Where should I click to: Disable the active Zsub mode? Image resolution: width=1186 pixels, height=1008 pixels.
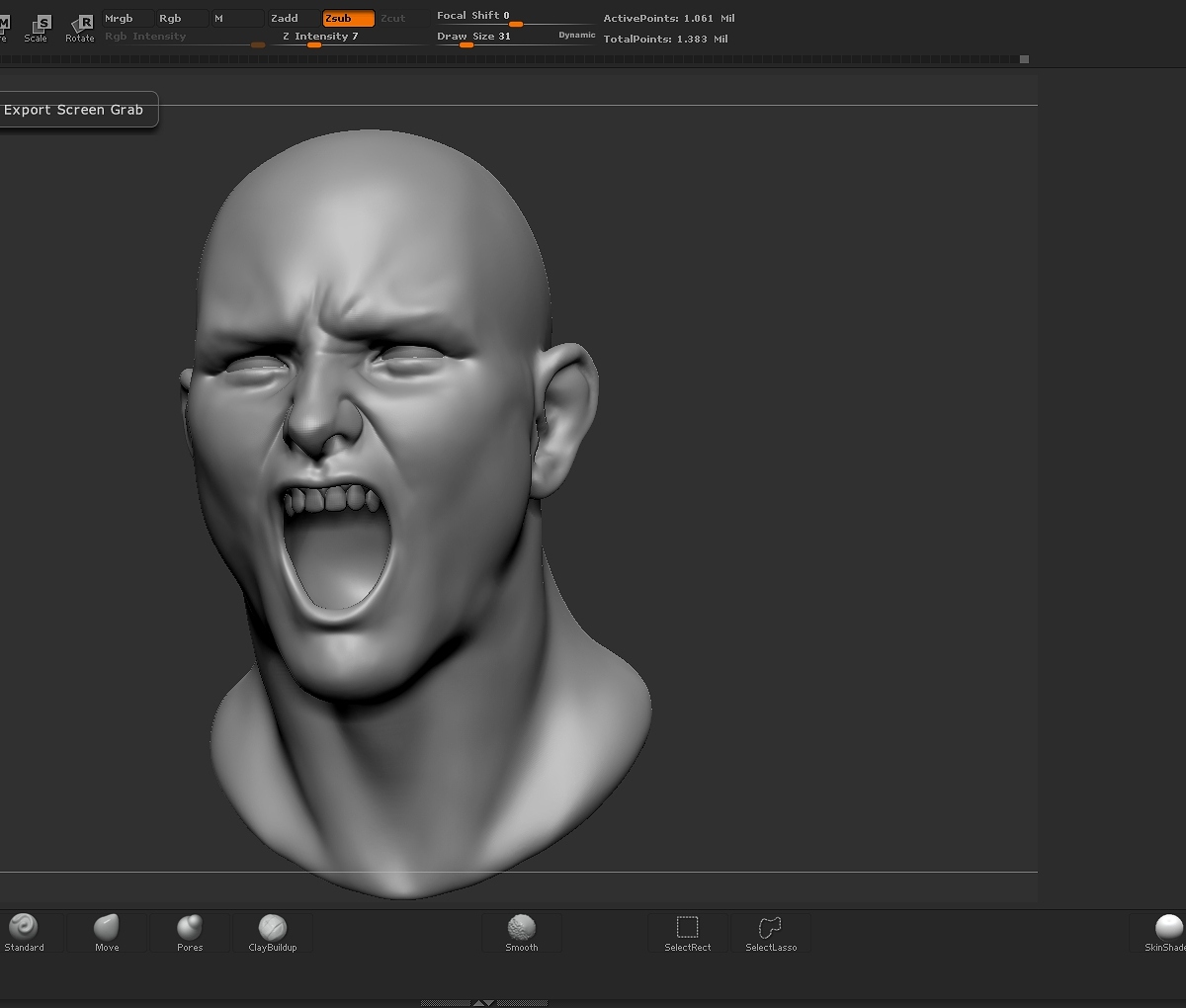[x=348, y=18]
